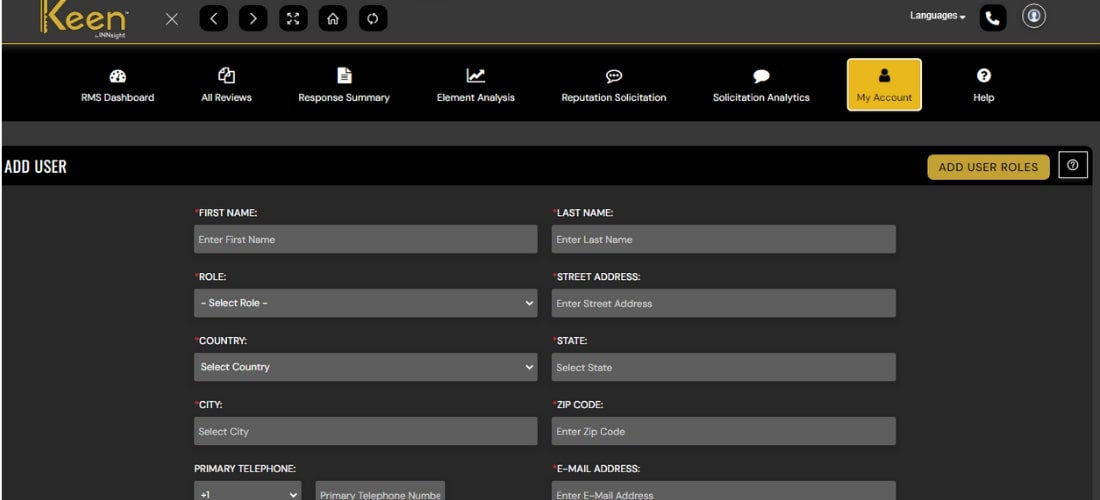Click the question mark help icon beside Add User Roles
Viewport: 1100px width, 500px height.
[x=1072, y=165]
